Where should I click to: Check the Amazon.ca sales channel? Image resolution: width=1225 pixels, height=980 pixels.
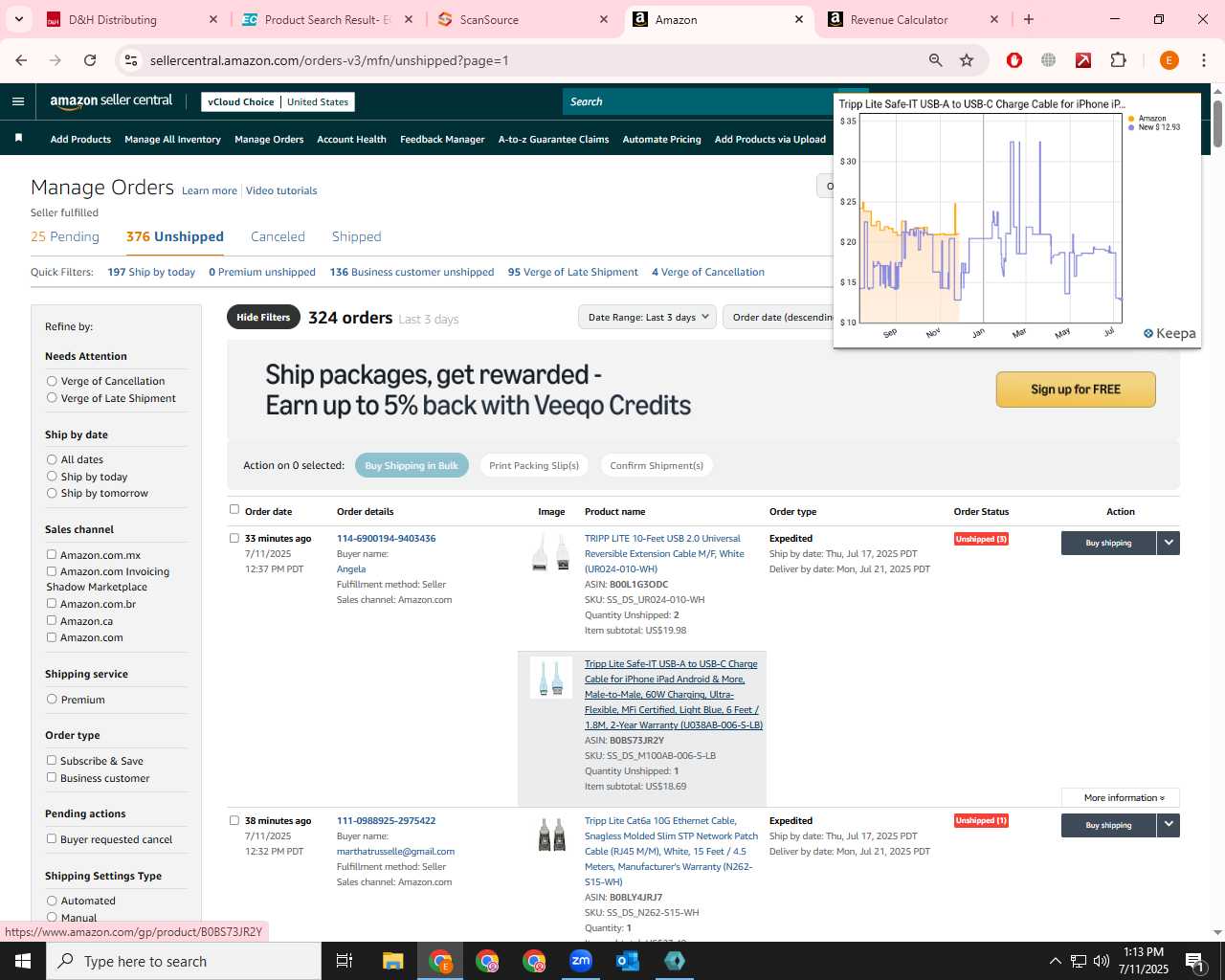tap(52, 620)
